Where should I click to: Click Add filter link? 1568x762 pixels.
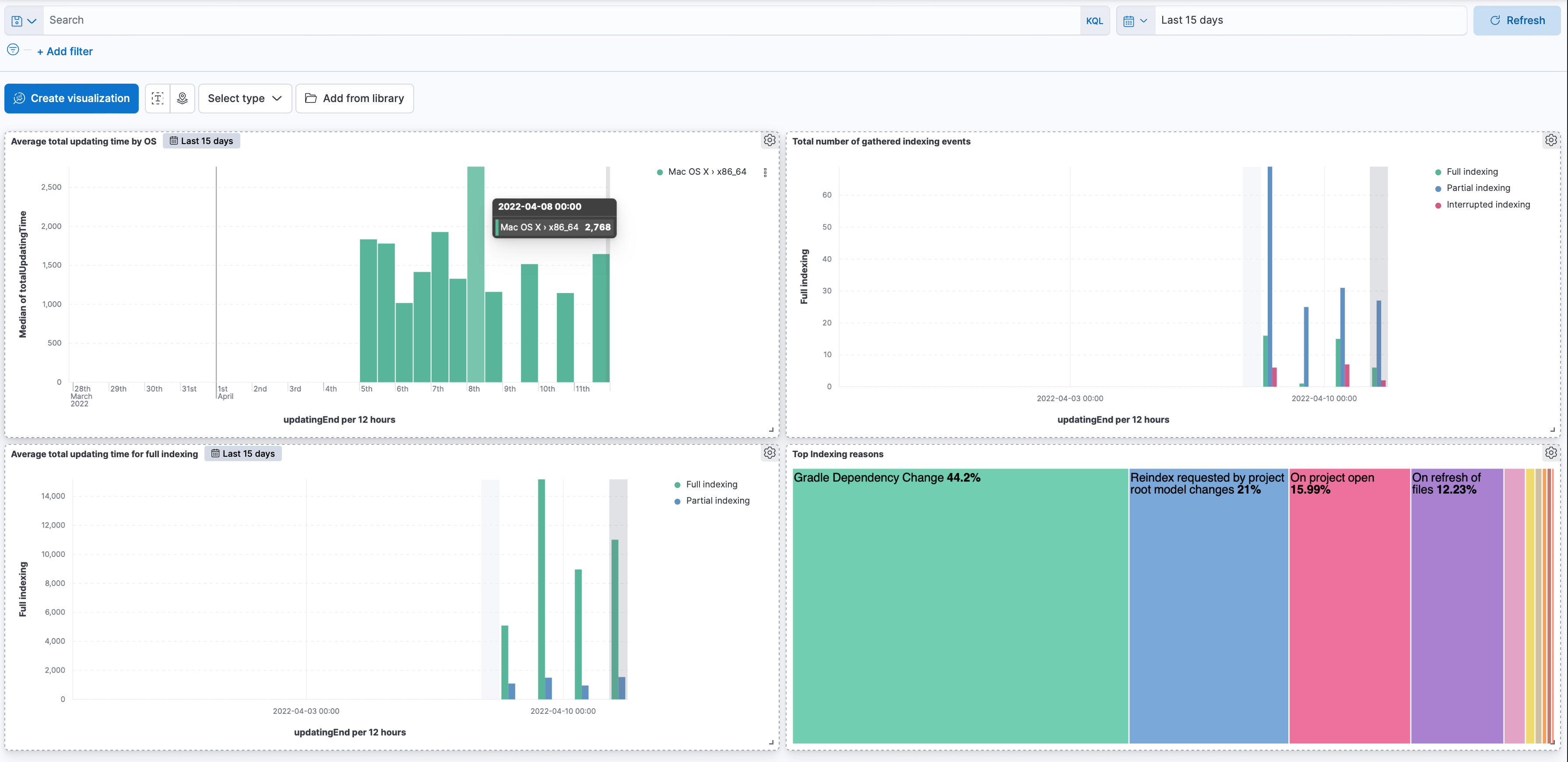coord(64,52)
